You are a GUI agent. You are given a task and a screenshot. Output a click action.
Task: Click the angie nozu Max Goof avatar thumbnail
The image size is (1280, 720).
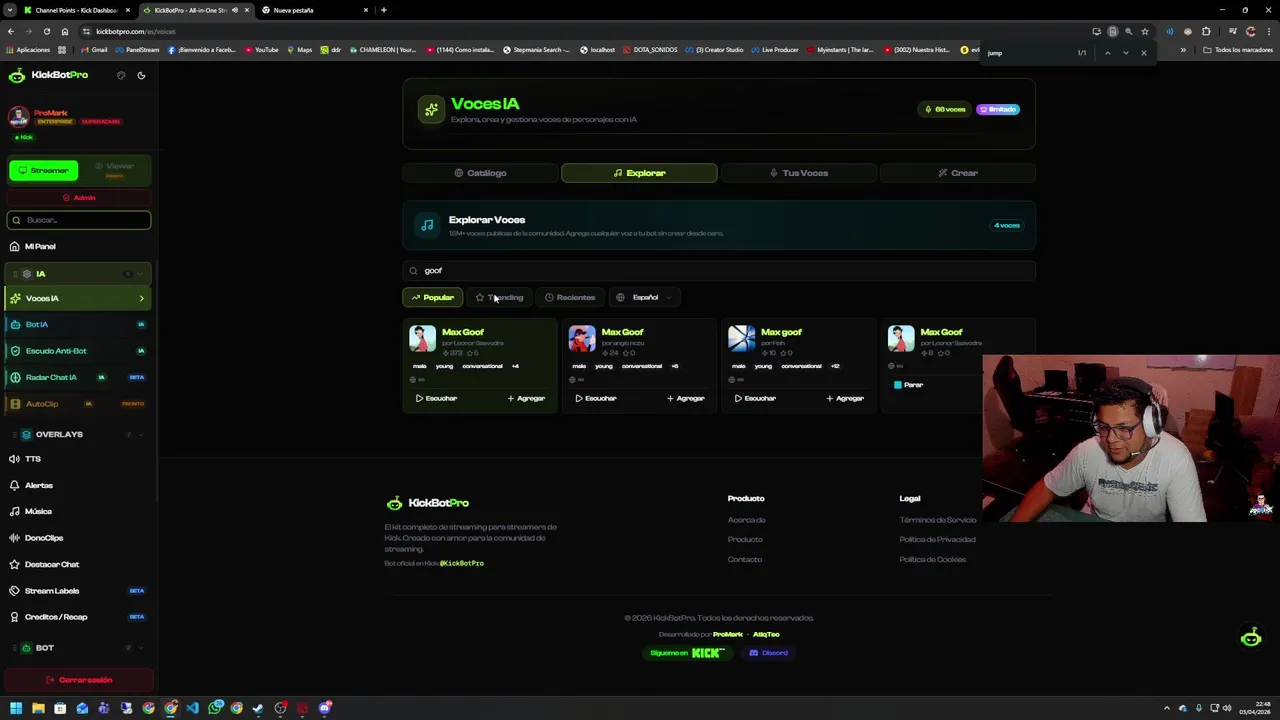[582, 339]
